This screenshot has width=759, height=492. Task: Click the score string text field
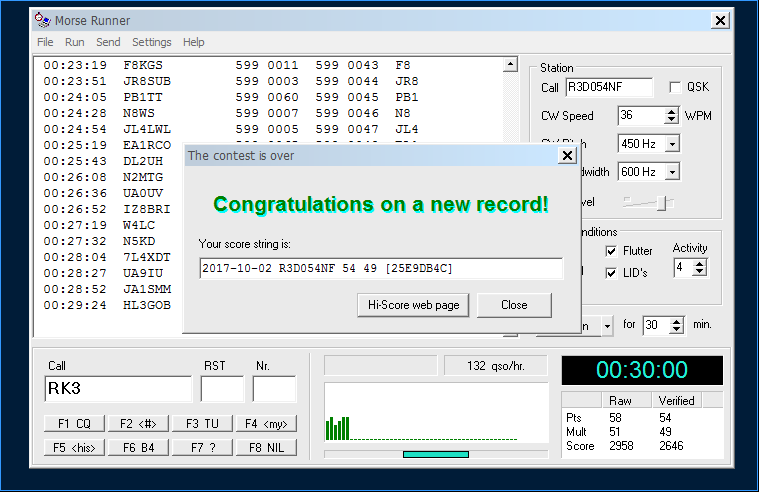tap(380, 268)
